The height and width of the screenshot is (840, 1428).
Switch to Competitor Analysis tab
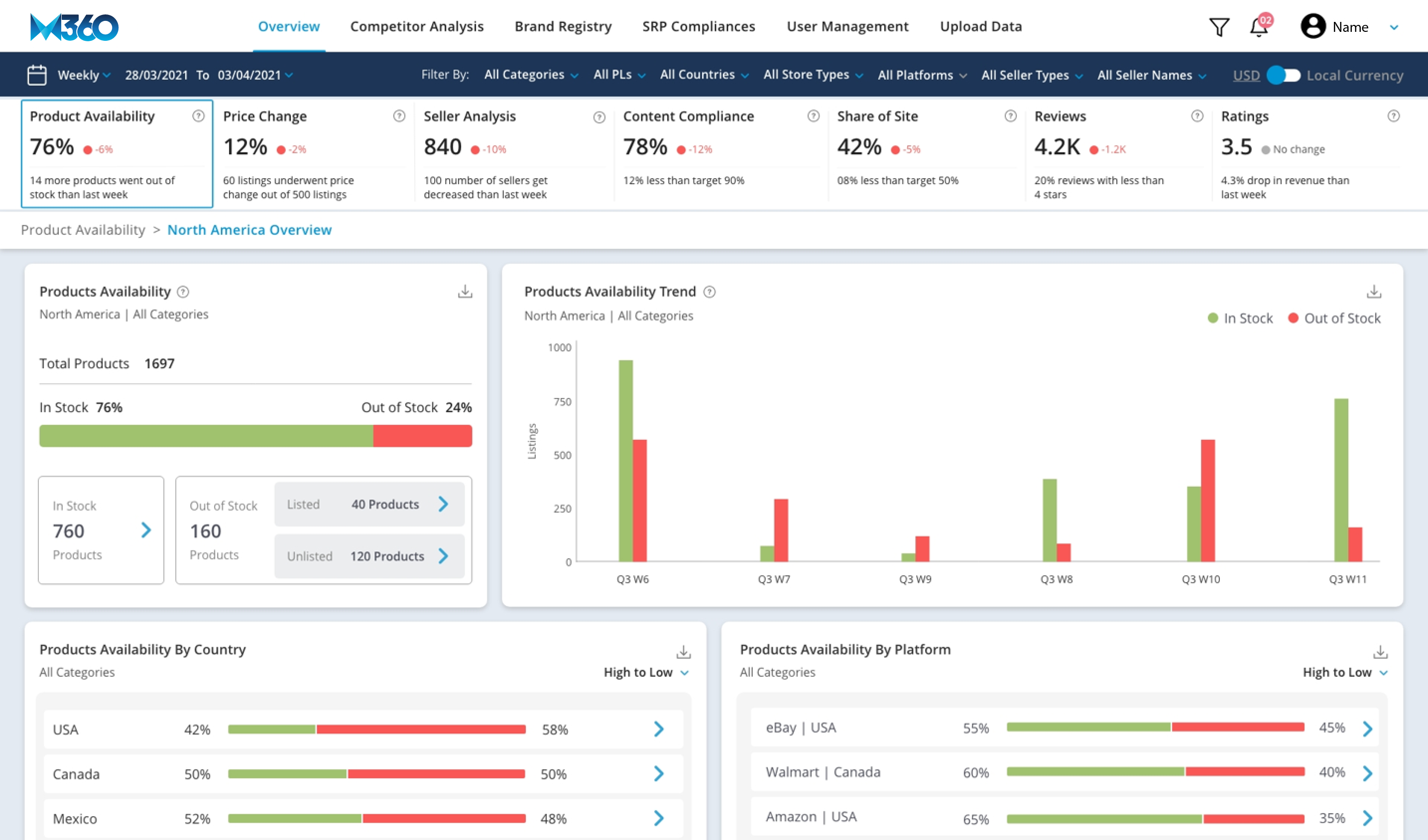pos(416,26)
